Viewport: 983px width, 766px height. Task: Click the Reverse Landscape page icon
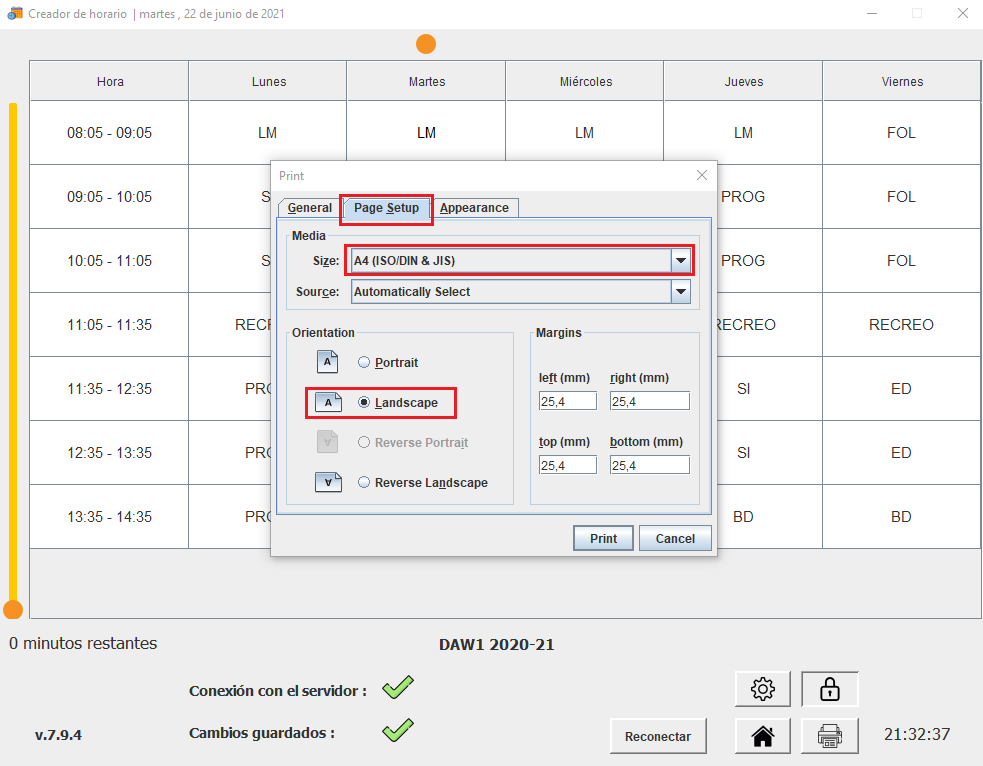click(328, 482)
